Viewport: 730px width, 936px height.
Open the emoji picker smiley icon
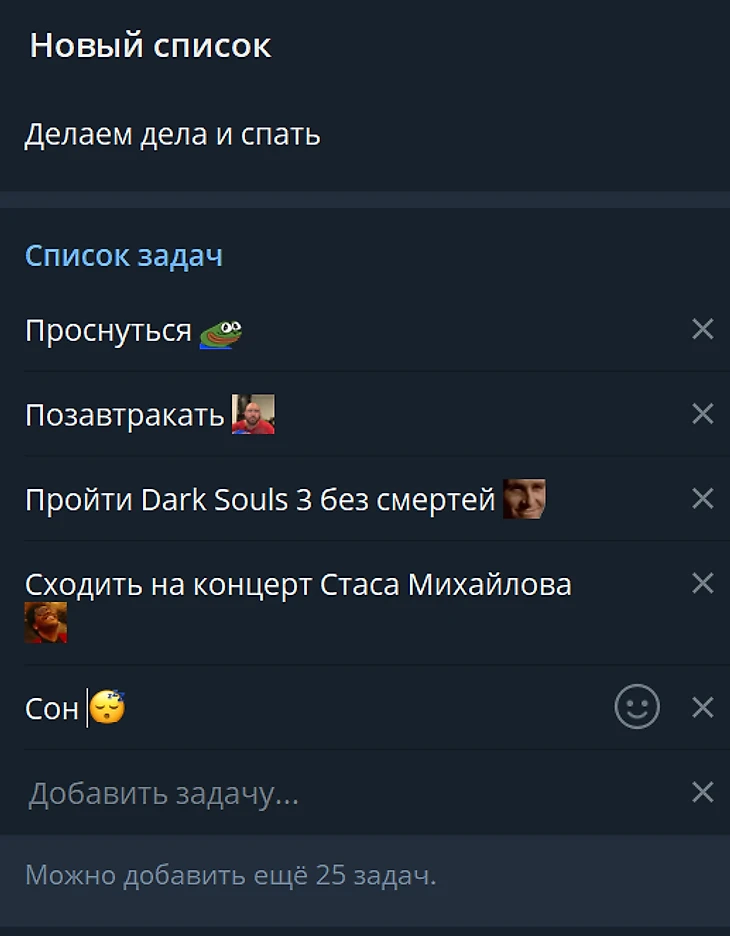637,707
